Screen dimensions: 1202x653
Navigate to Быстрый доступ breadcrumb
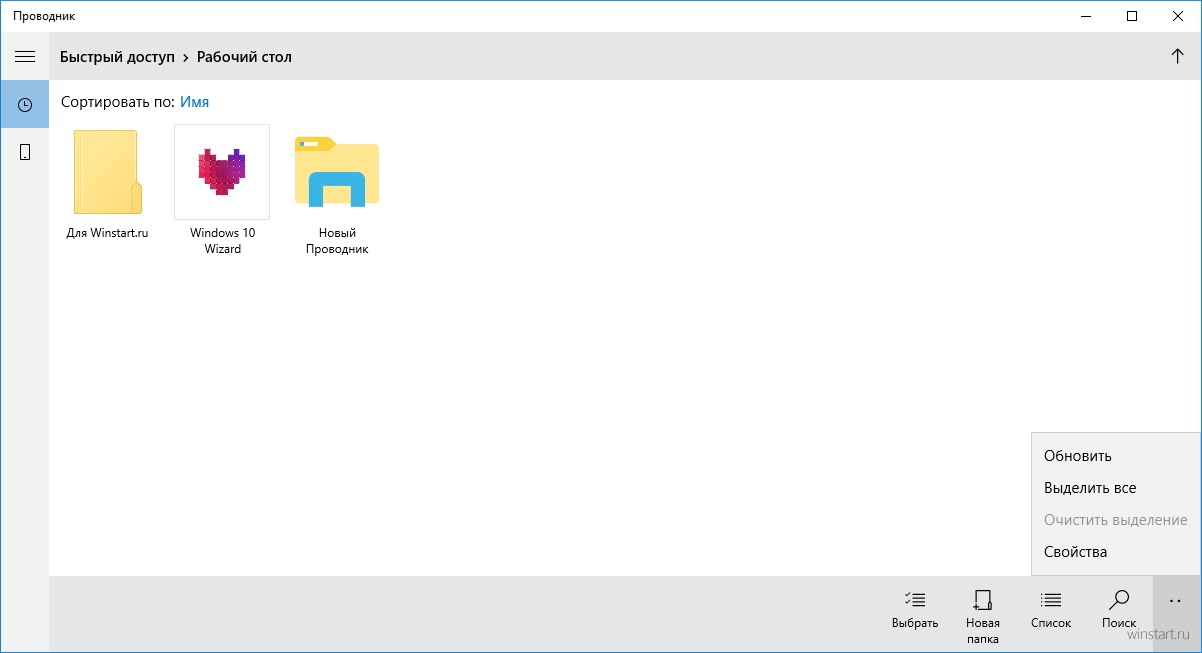coord(117,57)
